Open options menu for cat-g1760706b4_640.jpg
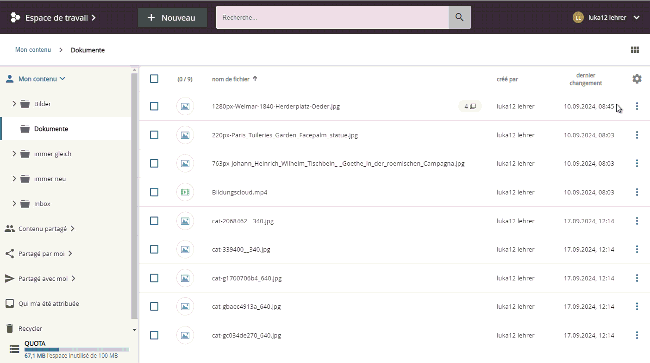This screenshot has width=650, height=363. (637, 278)
